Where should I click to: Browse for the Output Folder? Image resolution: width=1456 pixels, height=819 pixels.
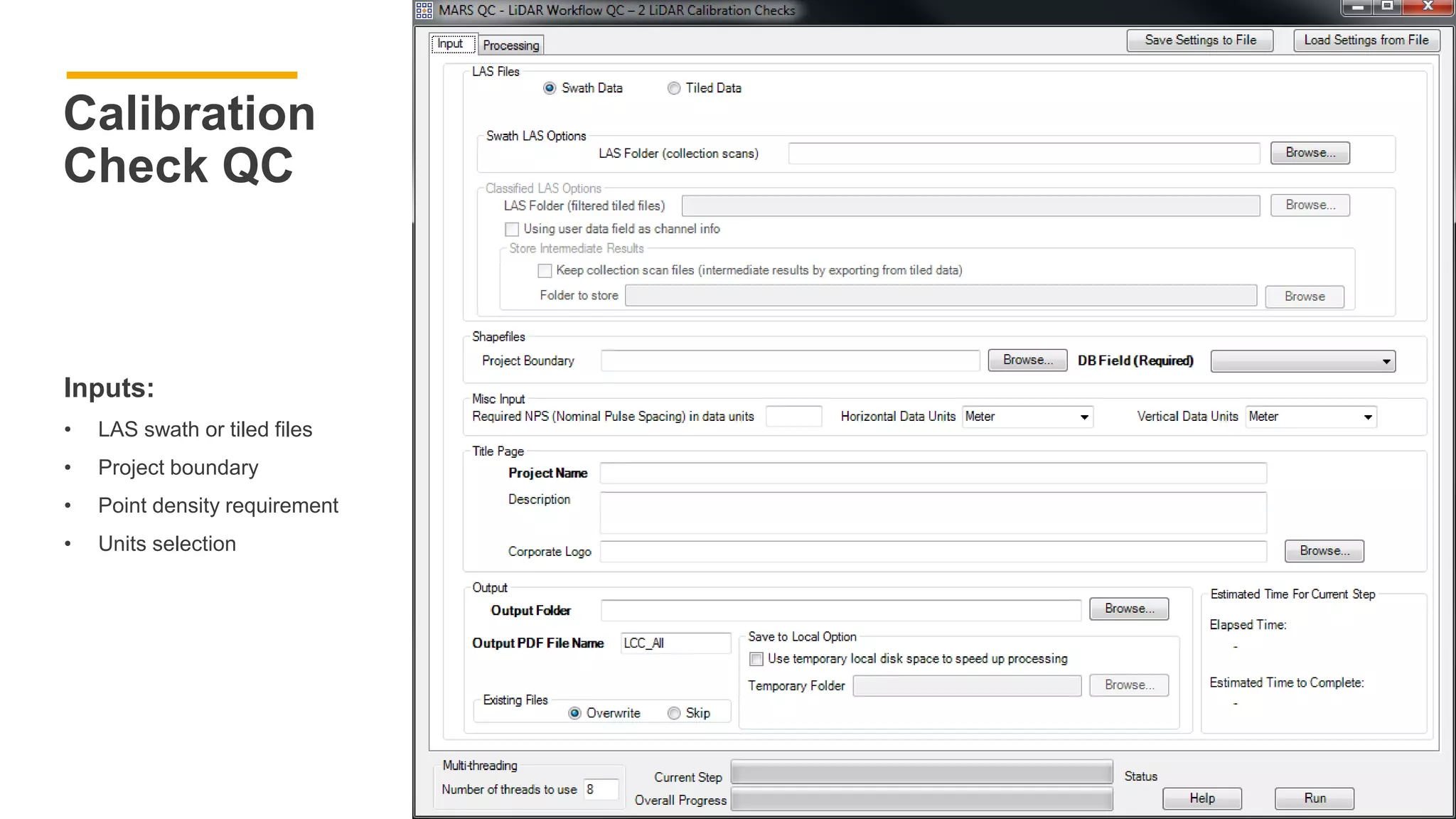pyautogui.click(x=1128, y=609)
